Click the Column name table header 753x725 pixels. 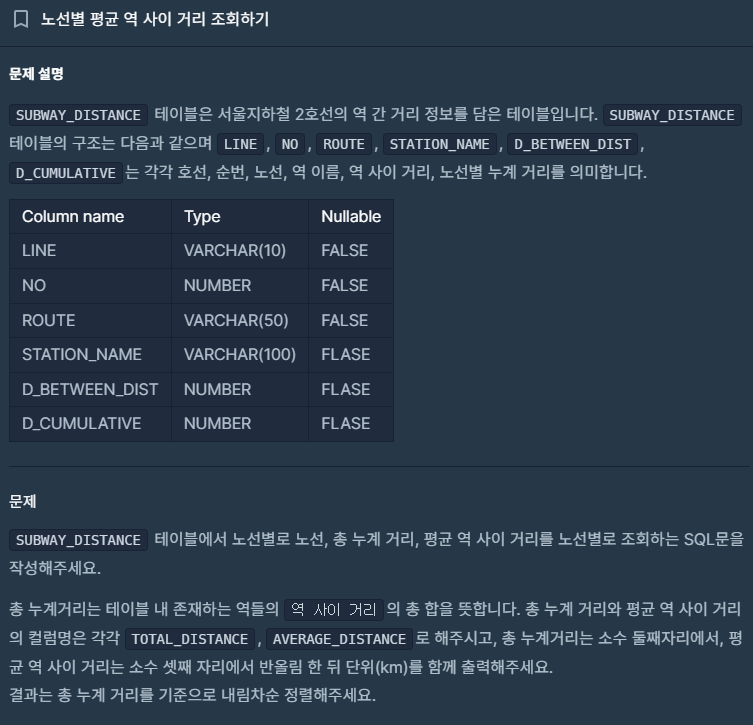click(90, 217)
